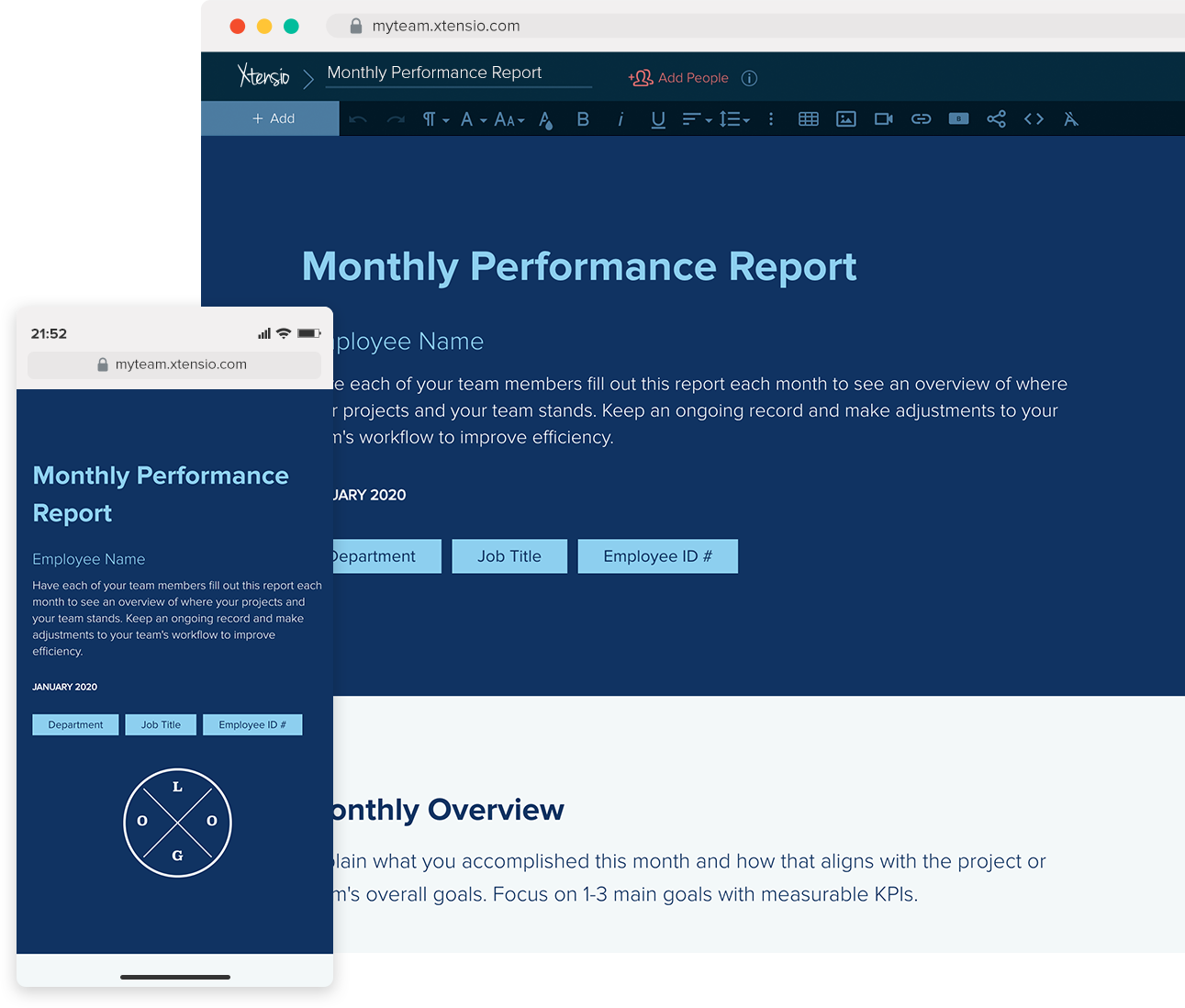Insert a video with the camera icon
The image size is (1185, 1008).
(x=883, y=118)
